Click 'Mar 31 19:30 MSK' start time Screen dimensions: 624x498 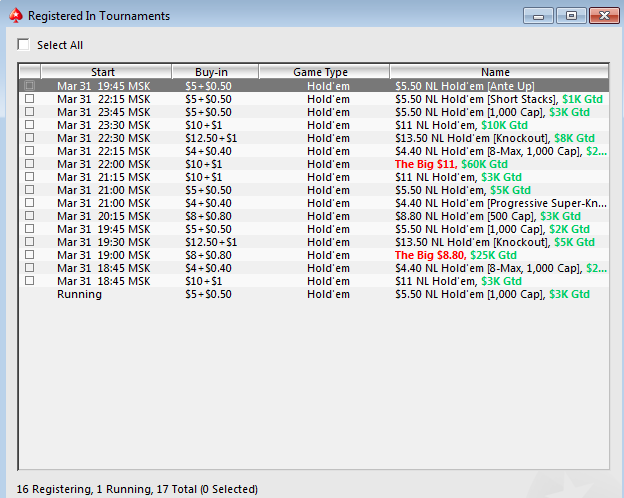(x=104, y=242)
